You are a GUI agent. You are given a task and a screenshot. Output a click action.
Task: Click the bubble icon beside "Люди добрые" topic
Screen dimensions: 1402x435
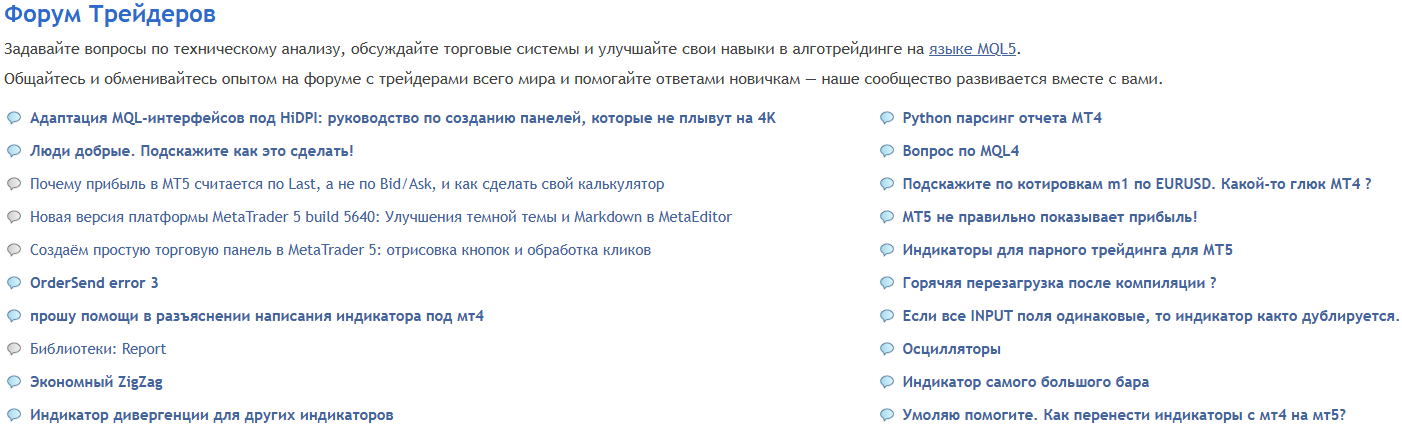click(x=14, y=151)
